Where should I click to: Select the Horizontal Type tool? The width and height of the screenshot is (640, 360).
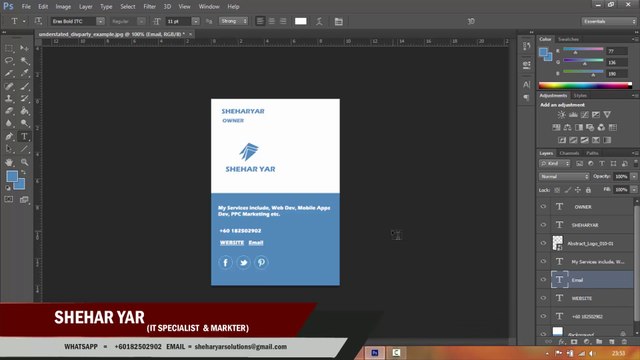click(x=24, y=136)
